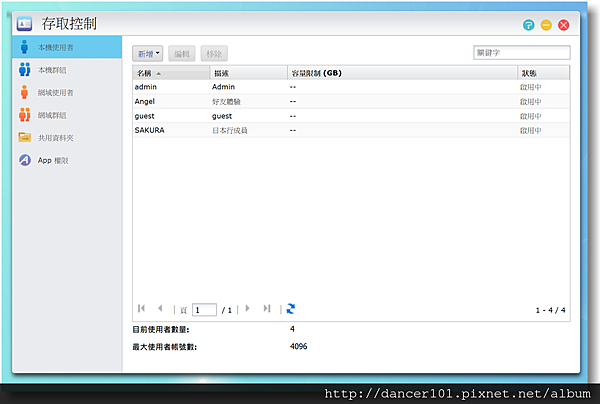This screenshot has height=404, width=600.
Task: Click the status cell for admin
Action: (x=530, y=87)
